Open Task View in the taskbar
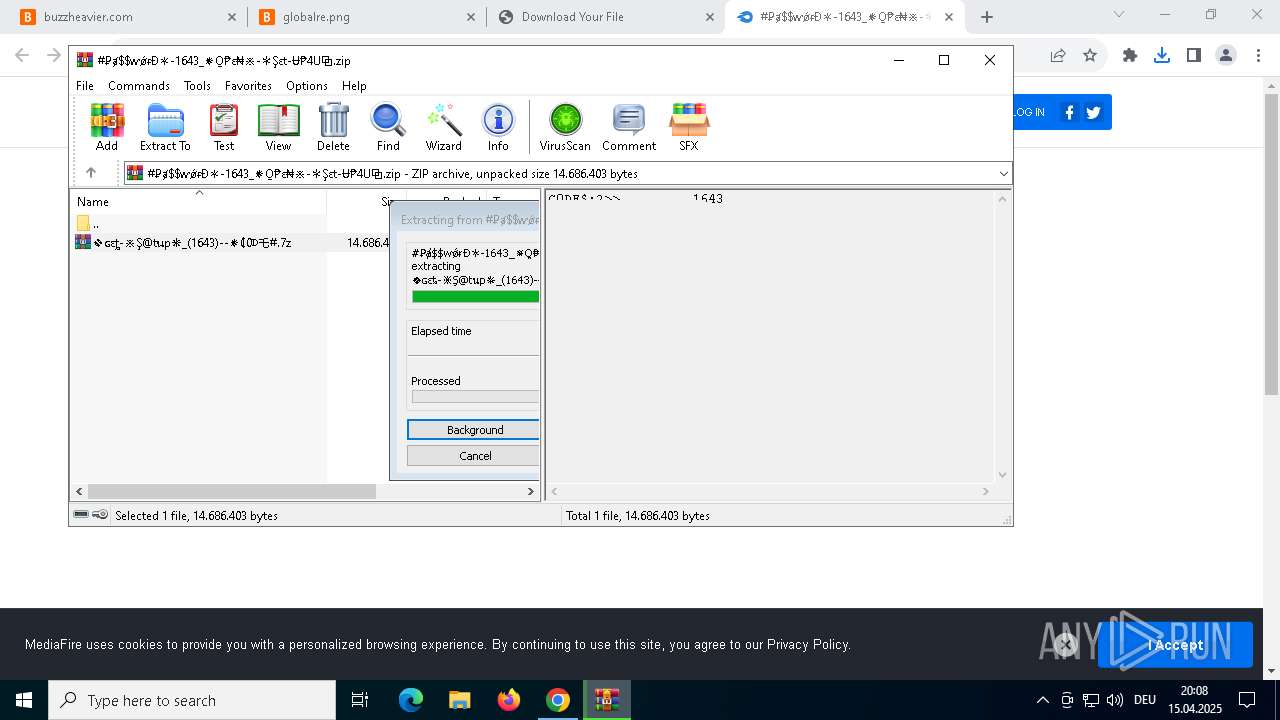 click(360, 700)
